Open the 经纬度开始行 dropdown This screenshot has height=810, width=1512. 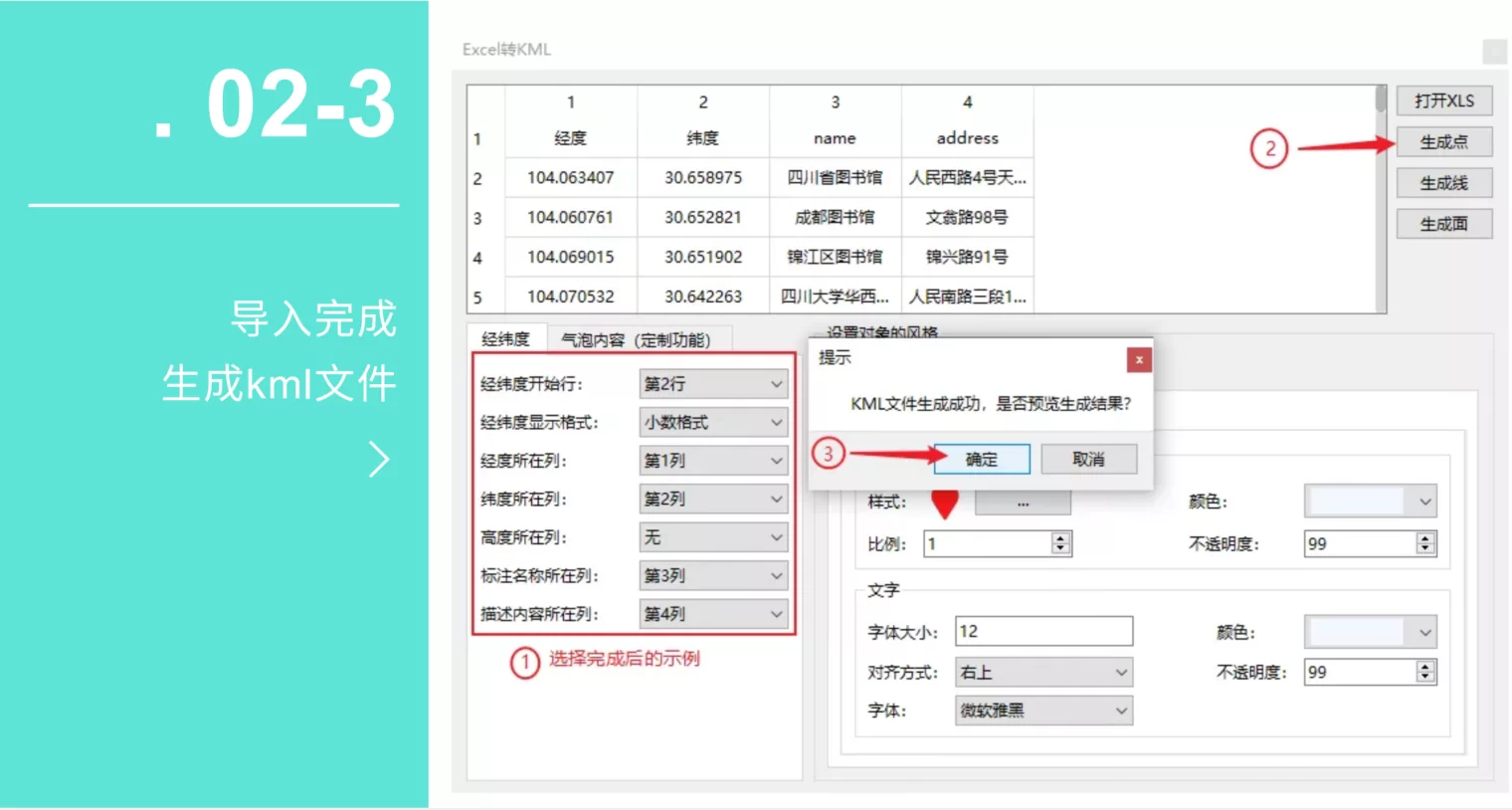[x=713, y=384]
